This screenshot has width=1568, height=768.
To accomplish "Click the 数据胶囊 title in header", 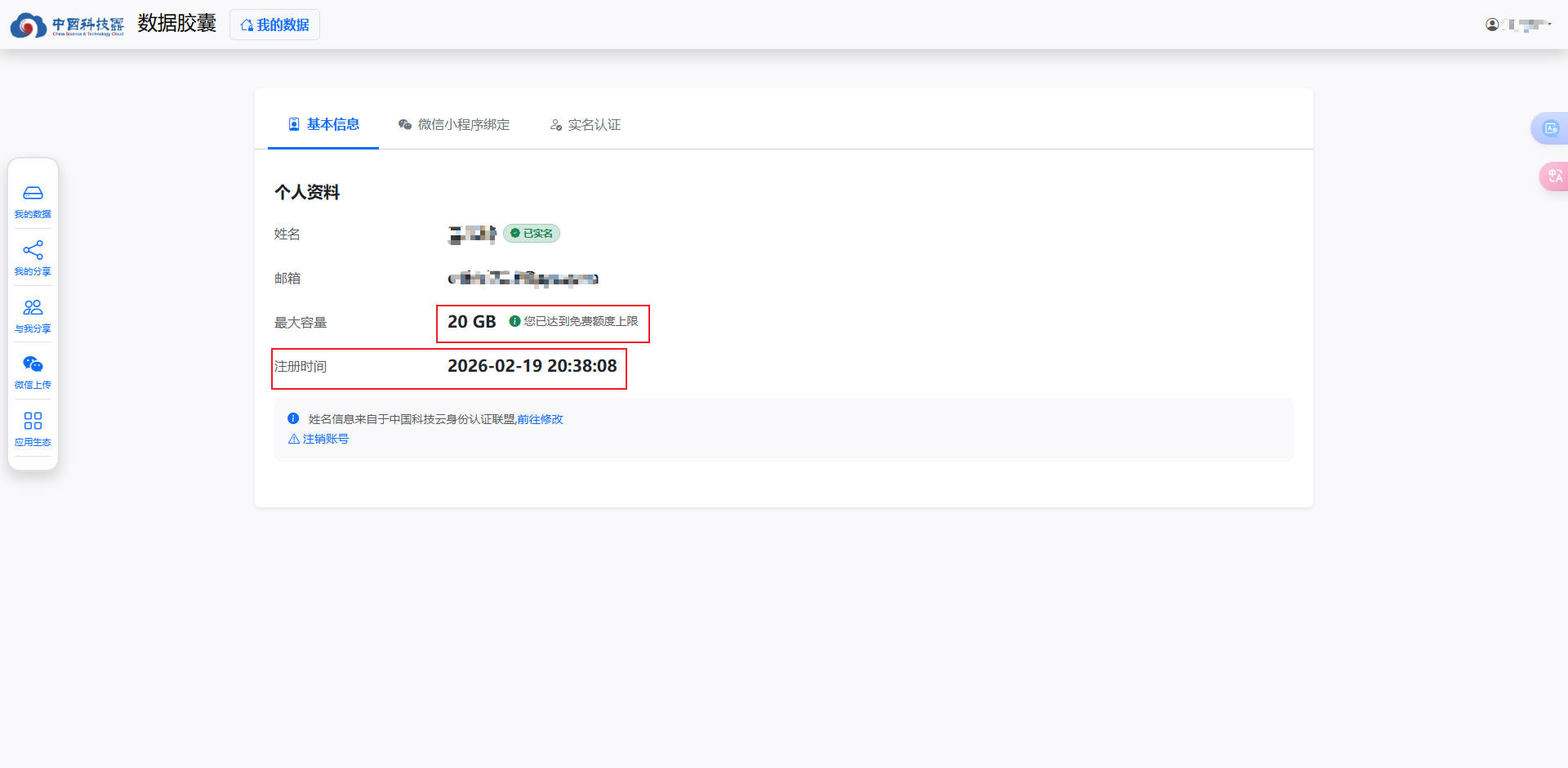I will pyautogui.click(x=176, y=24).
